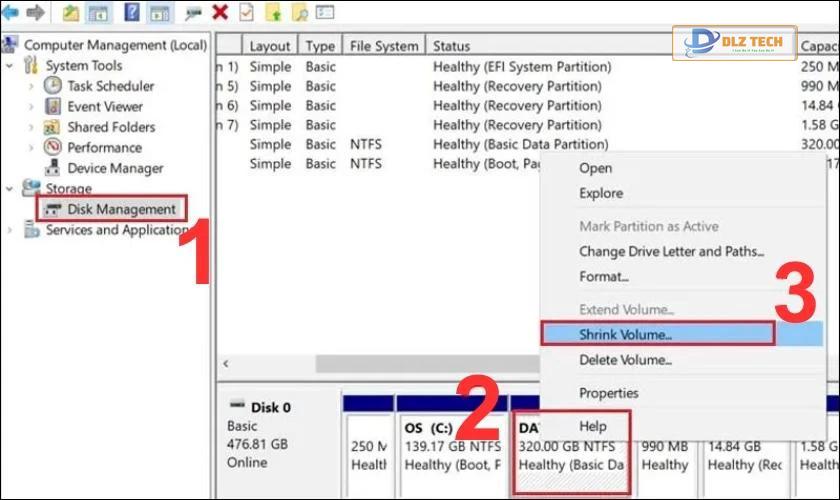Click the Storage node icon
The width and height of the screenshot is (840, 500).
pos(31,188)
